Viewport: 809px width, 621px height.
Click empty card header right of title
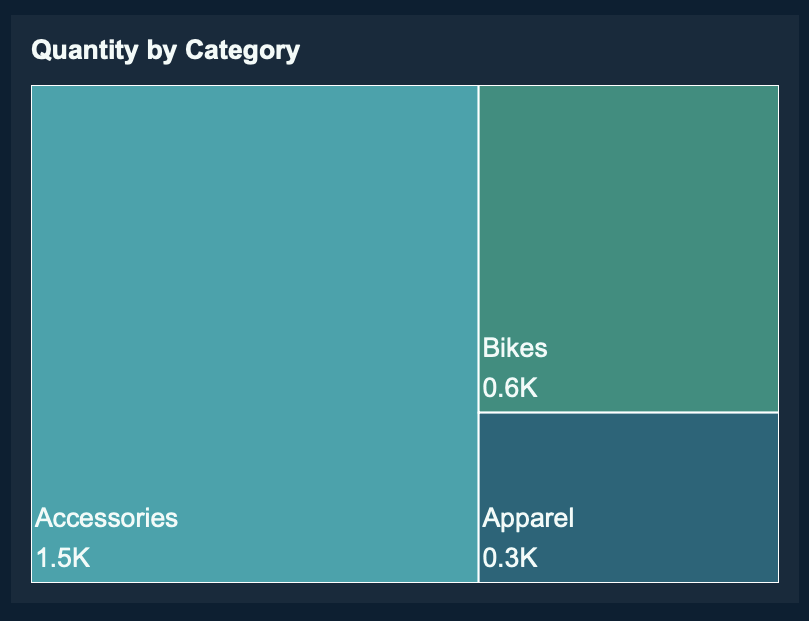[550, 50]
